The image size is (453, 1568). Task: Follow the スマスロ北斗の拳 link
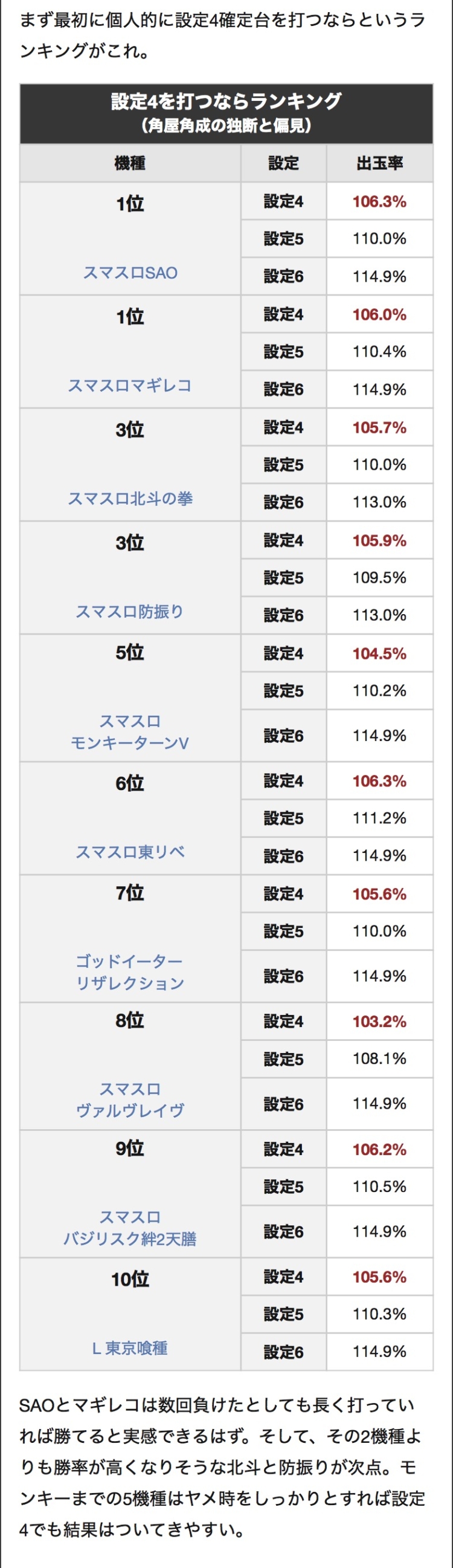coord(130,499)
